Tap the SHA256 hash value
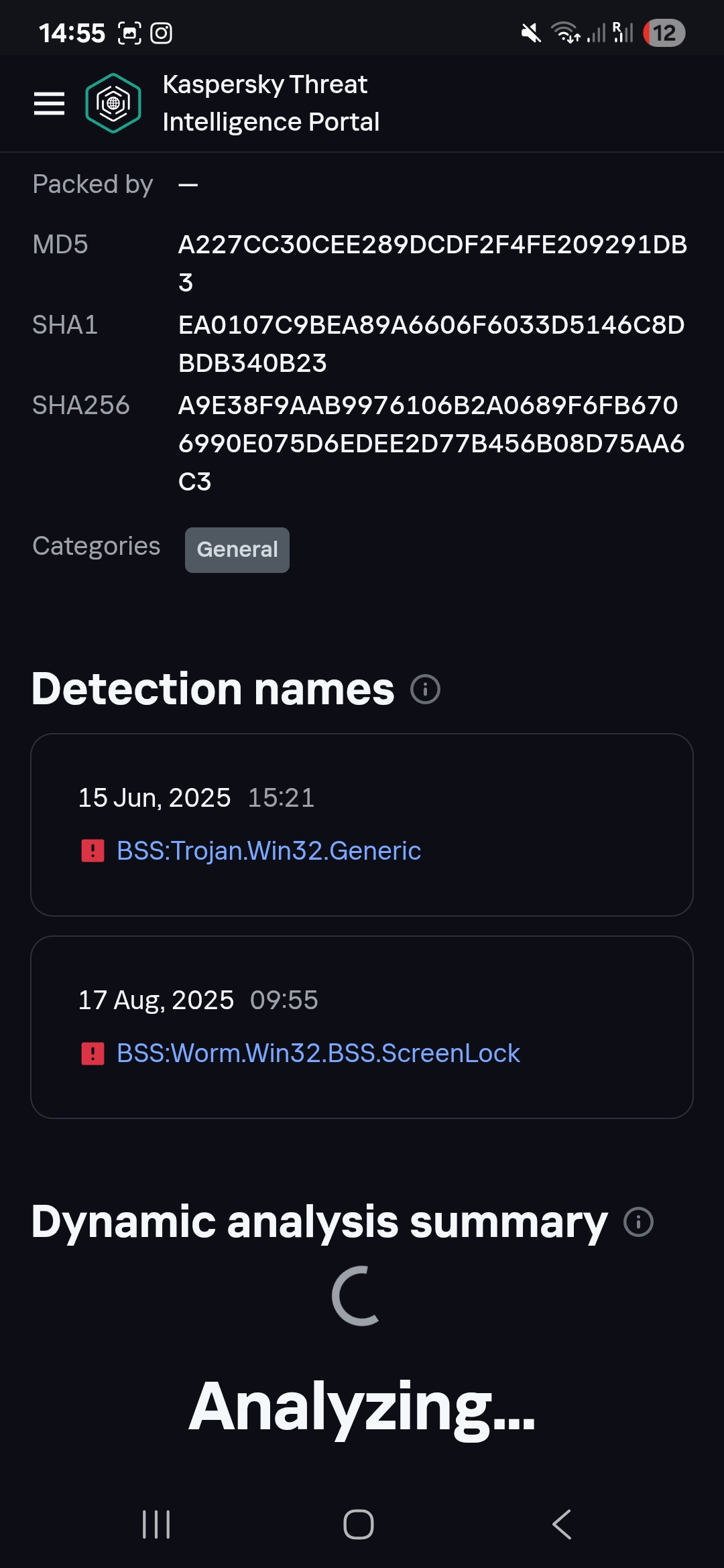724x1568 pixels. coord(431,443)
